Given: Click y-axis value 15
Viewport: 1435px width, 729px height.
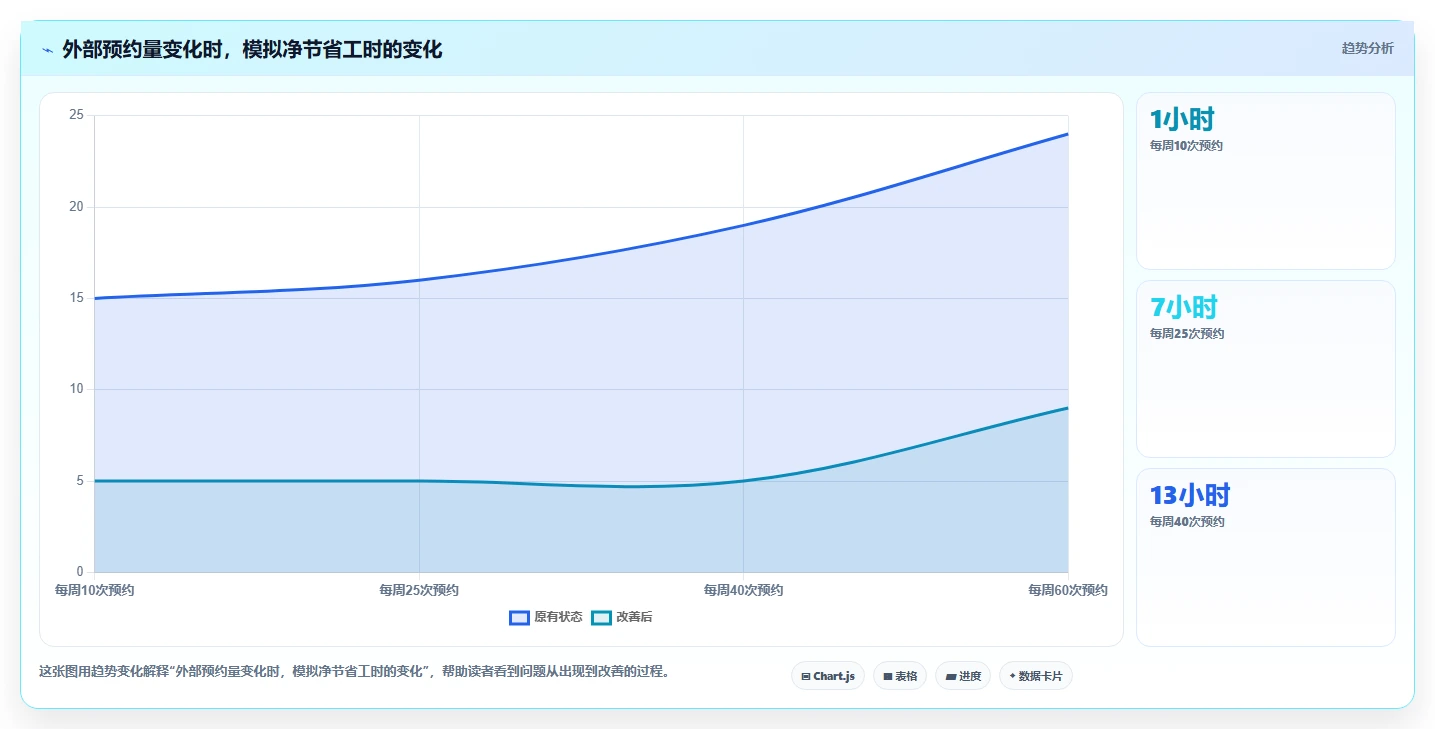Looking at the screenshot, I should tap(76, 298).
